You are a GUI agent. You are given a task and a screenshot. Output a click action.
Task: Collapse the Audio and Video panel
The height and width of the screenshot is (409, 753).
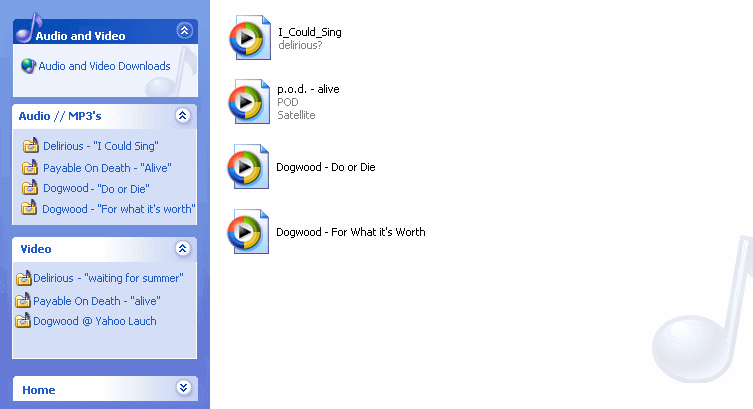tap(184, 31)
